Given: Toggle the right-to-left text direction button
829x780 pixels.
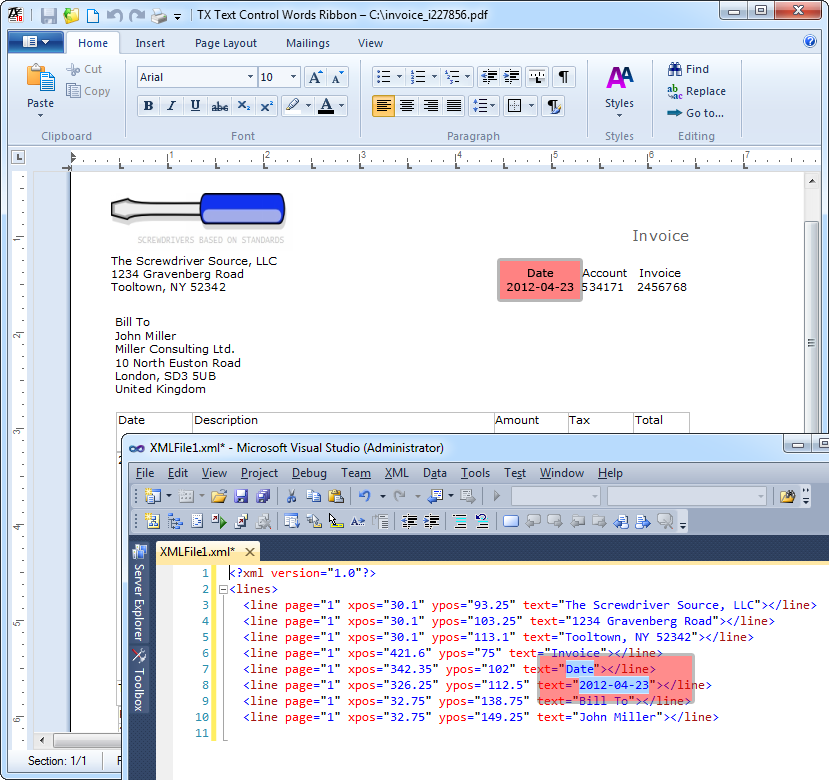Looking at the screenshot, I should 554,106.
